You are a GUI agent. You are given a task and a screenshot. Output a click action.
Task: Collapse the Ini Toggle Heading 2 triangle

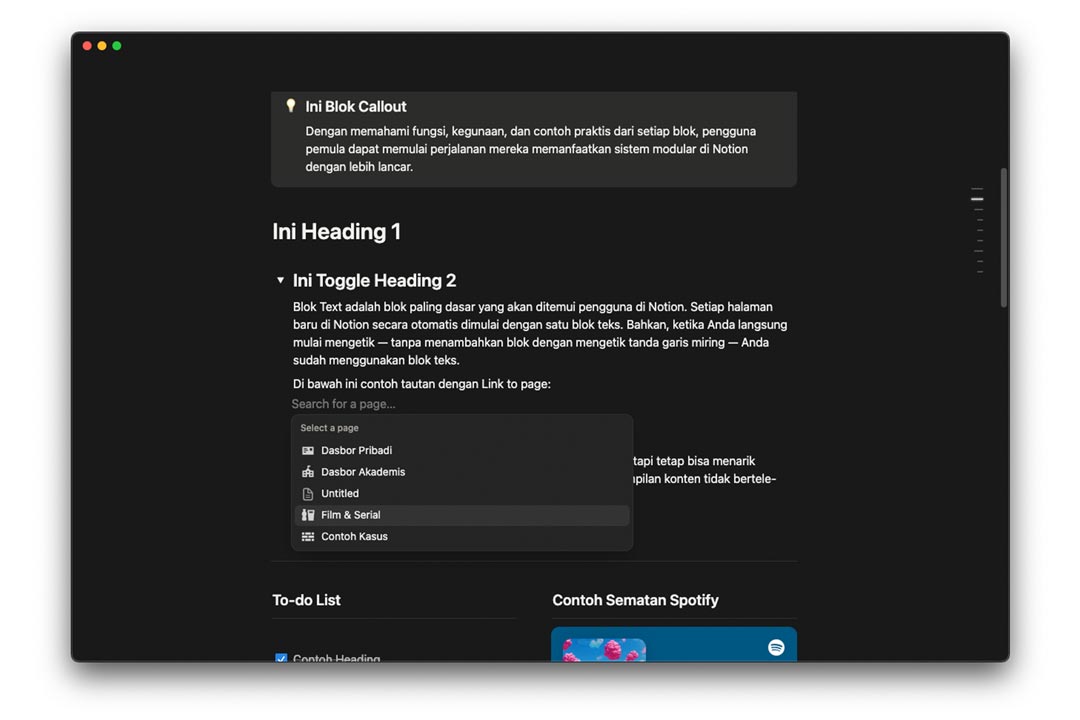(280, 280)
